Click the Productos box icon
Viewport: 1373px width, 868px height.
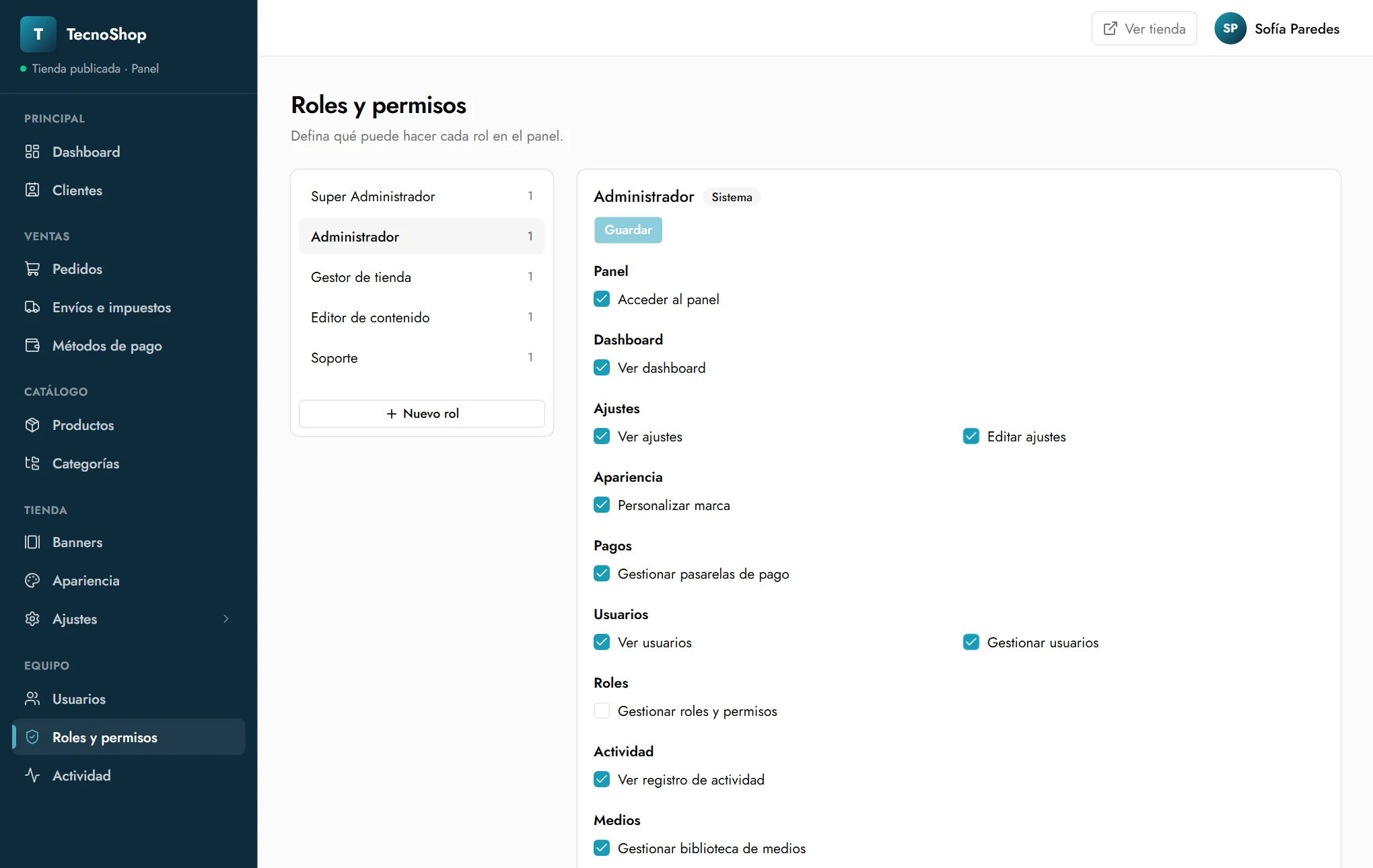(x=32, y=425)
